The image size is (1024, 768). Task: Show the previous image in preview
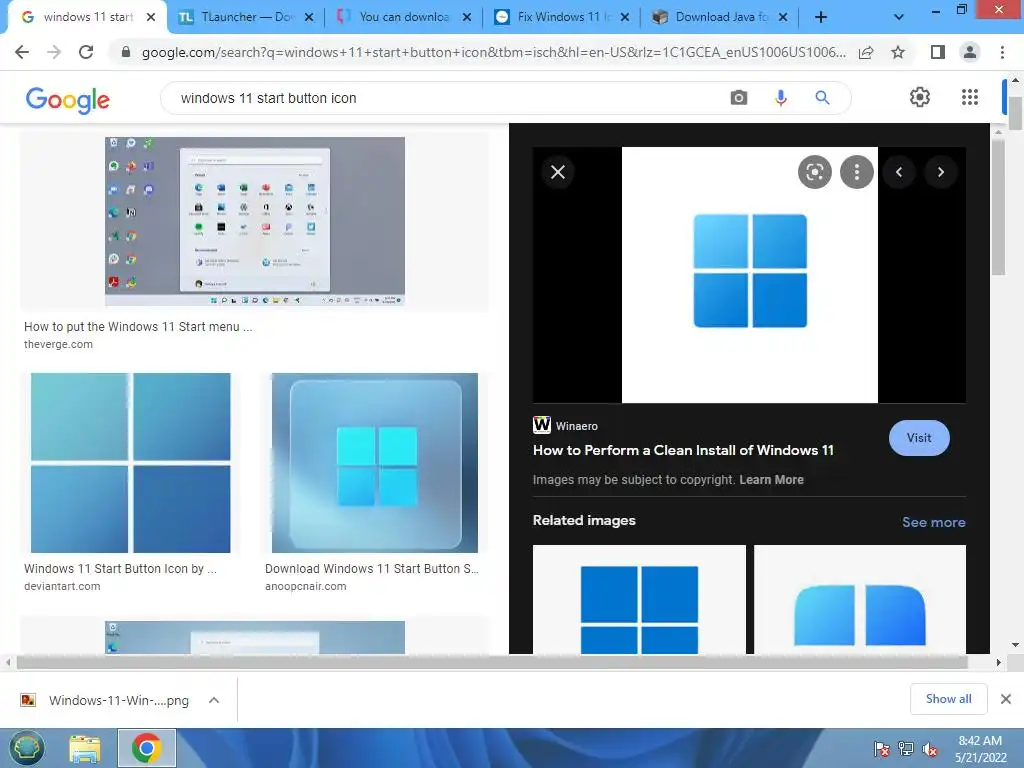click(899, 172)
